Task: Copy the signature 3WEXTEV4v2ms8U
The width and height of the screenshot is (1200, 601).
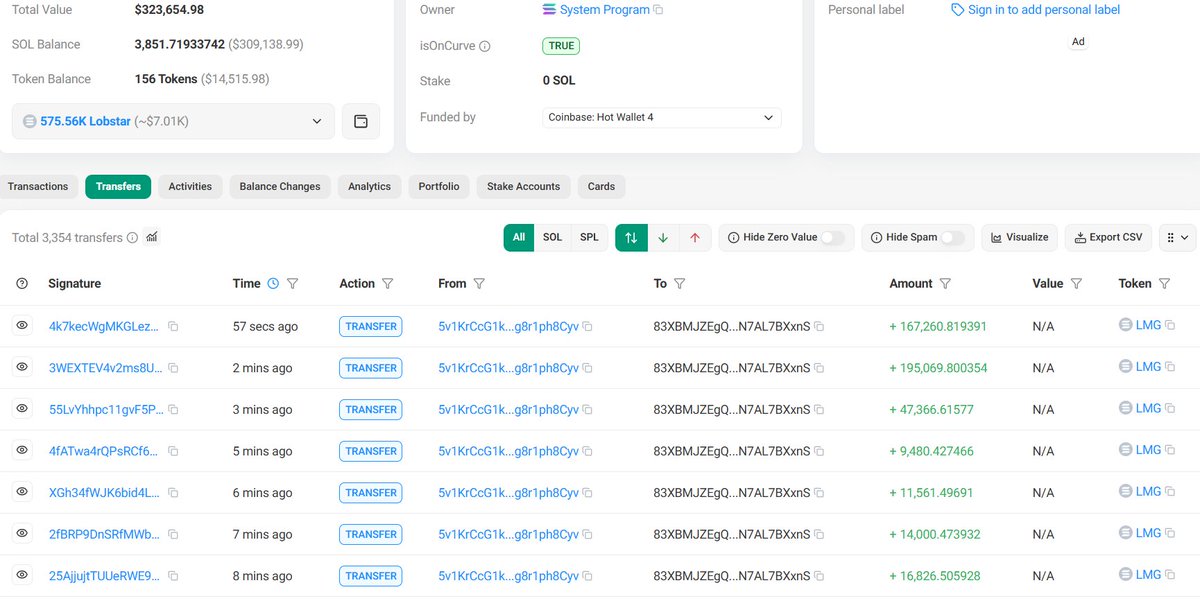Action: (x=173, y=368)
